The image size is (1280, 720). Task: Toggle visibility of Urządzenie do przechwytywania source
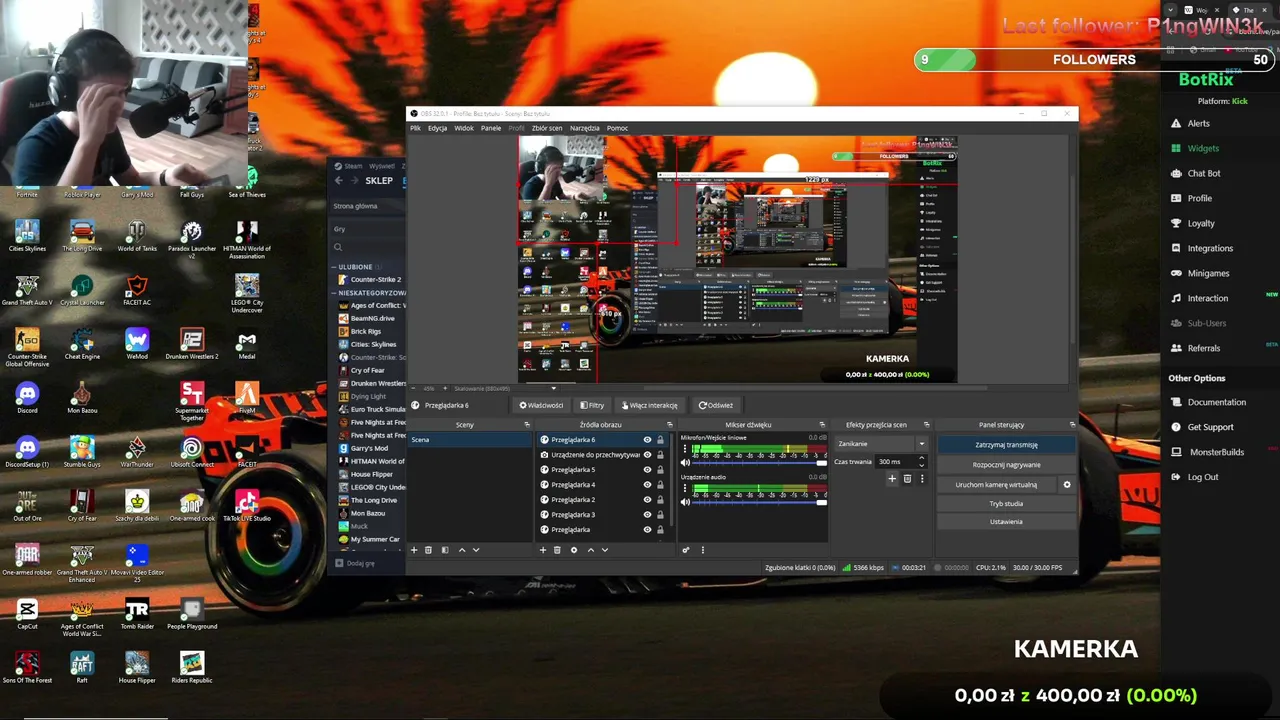click(647, 455)
